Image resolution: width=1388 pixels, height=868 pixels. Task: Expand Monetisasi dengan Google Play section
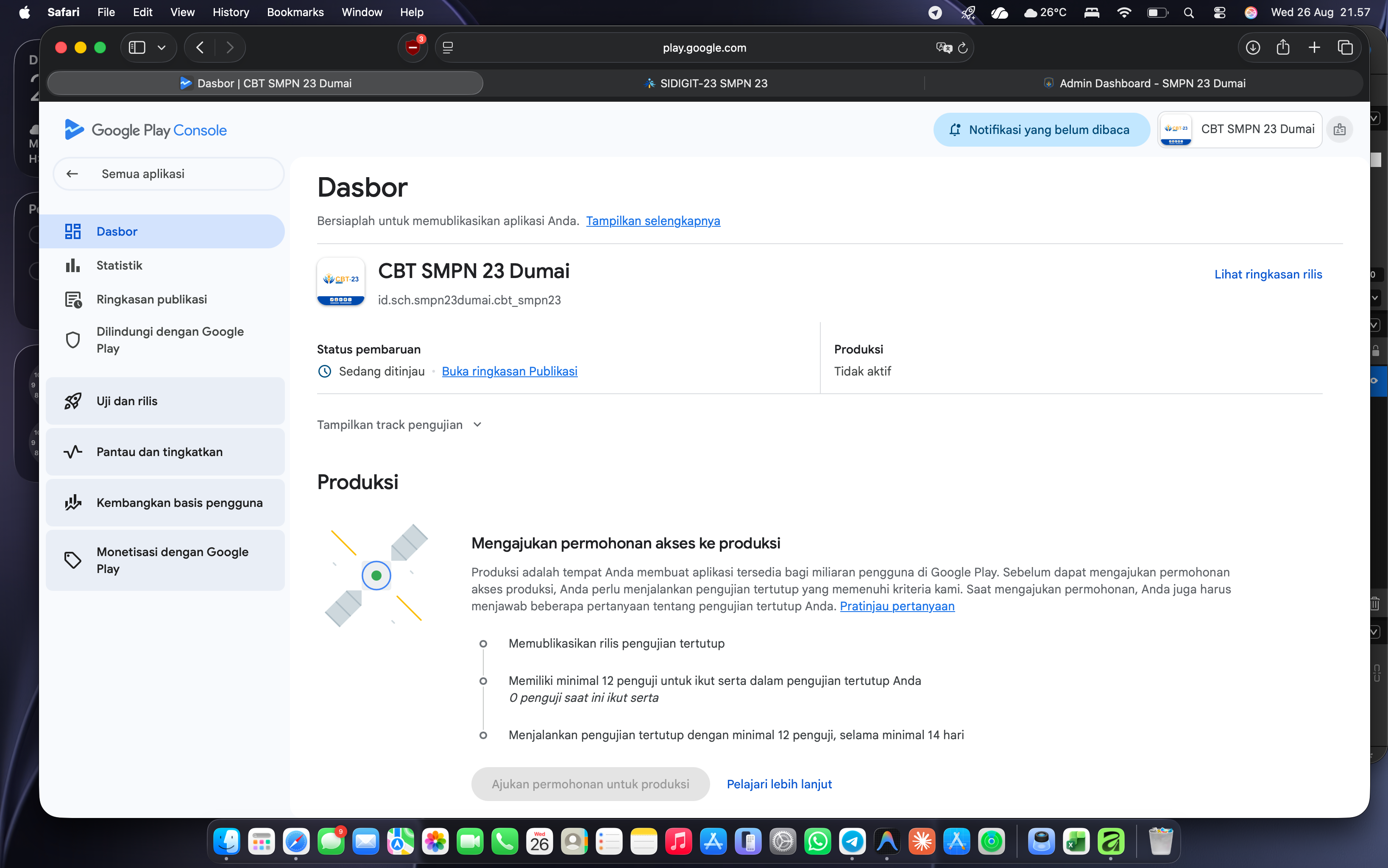tap(165, 560)
